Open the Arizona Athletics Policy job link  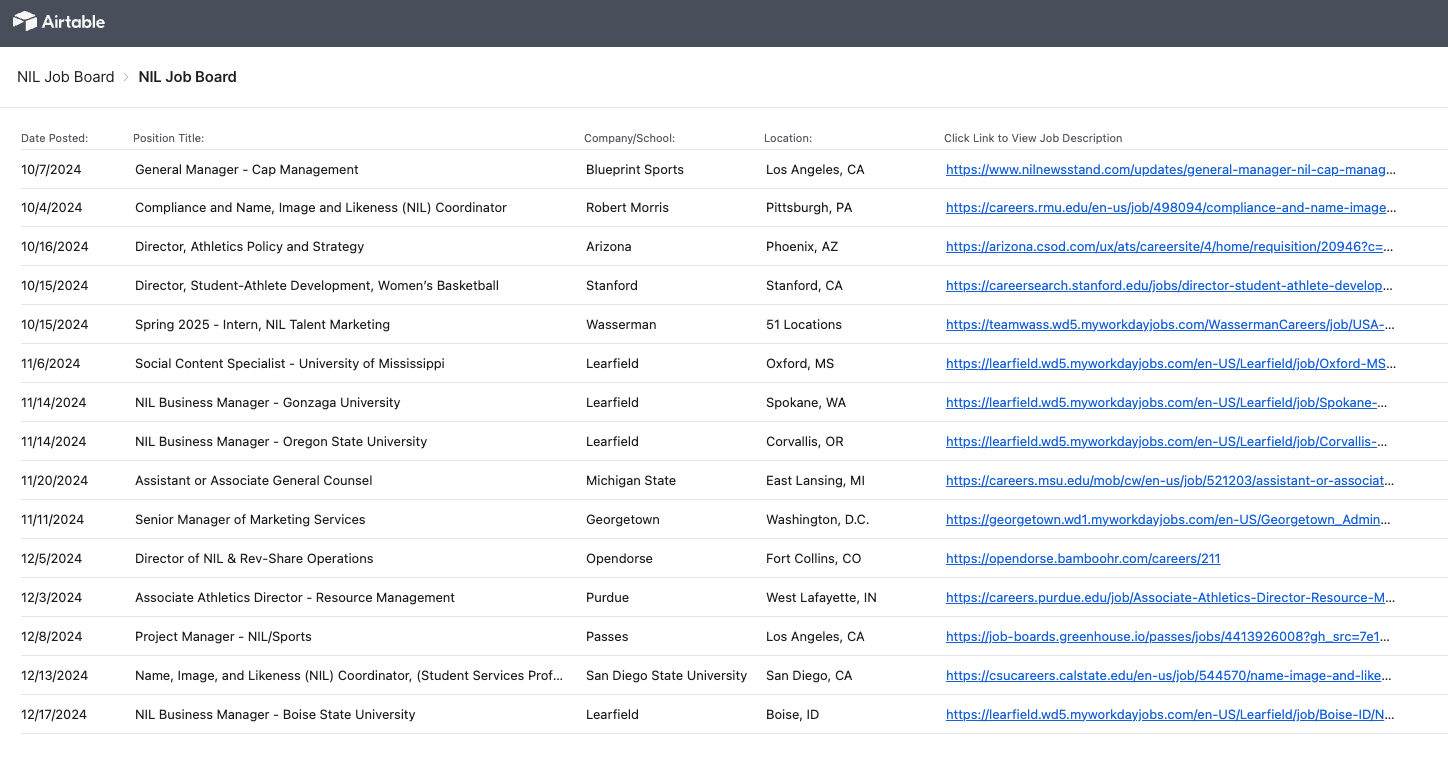coord(1168,247)
